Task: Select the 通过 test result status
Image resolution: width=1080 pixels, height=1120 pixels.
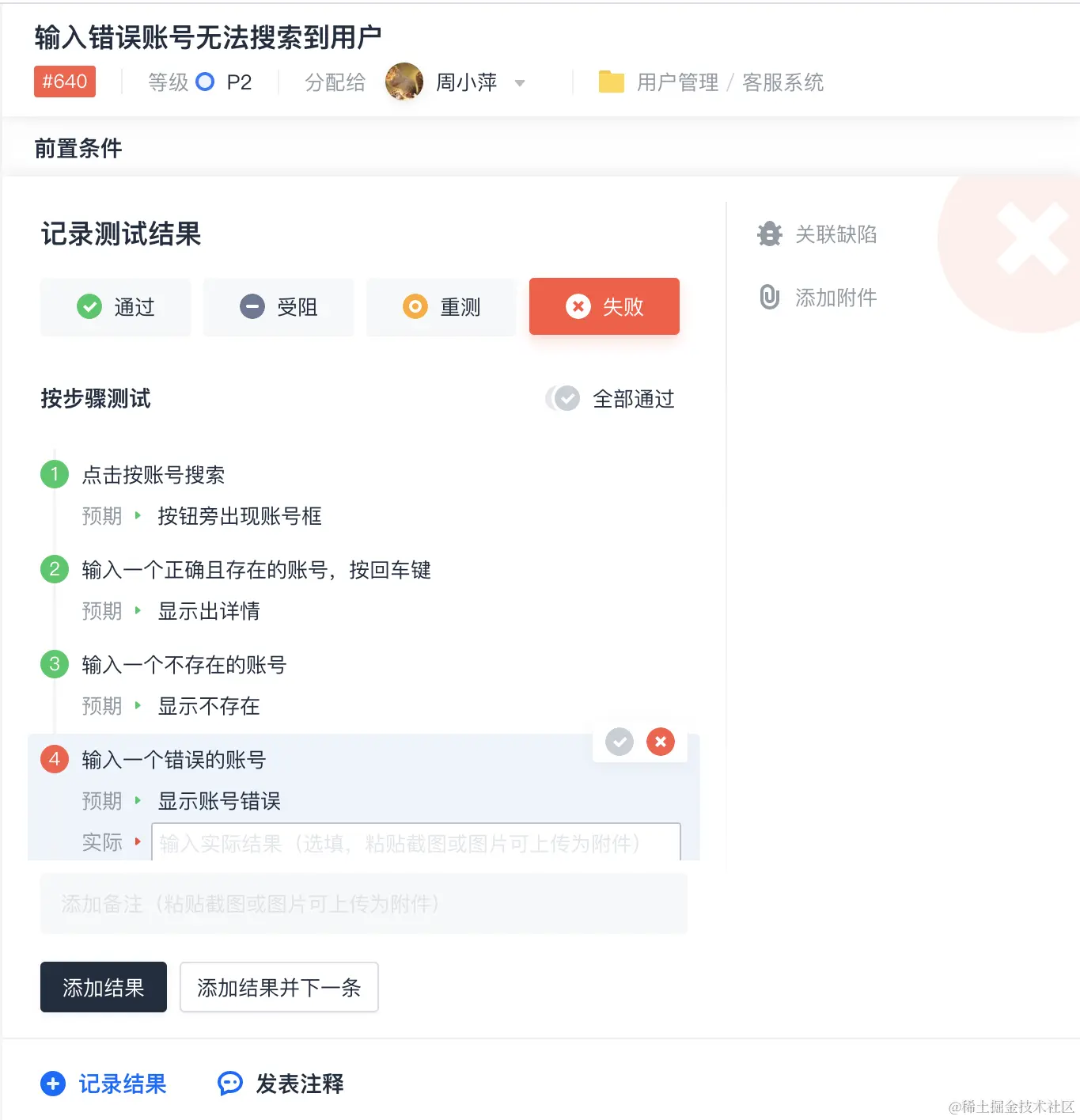Action: pos(116,307)
